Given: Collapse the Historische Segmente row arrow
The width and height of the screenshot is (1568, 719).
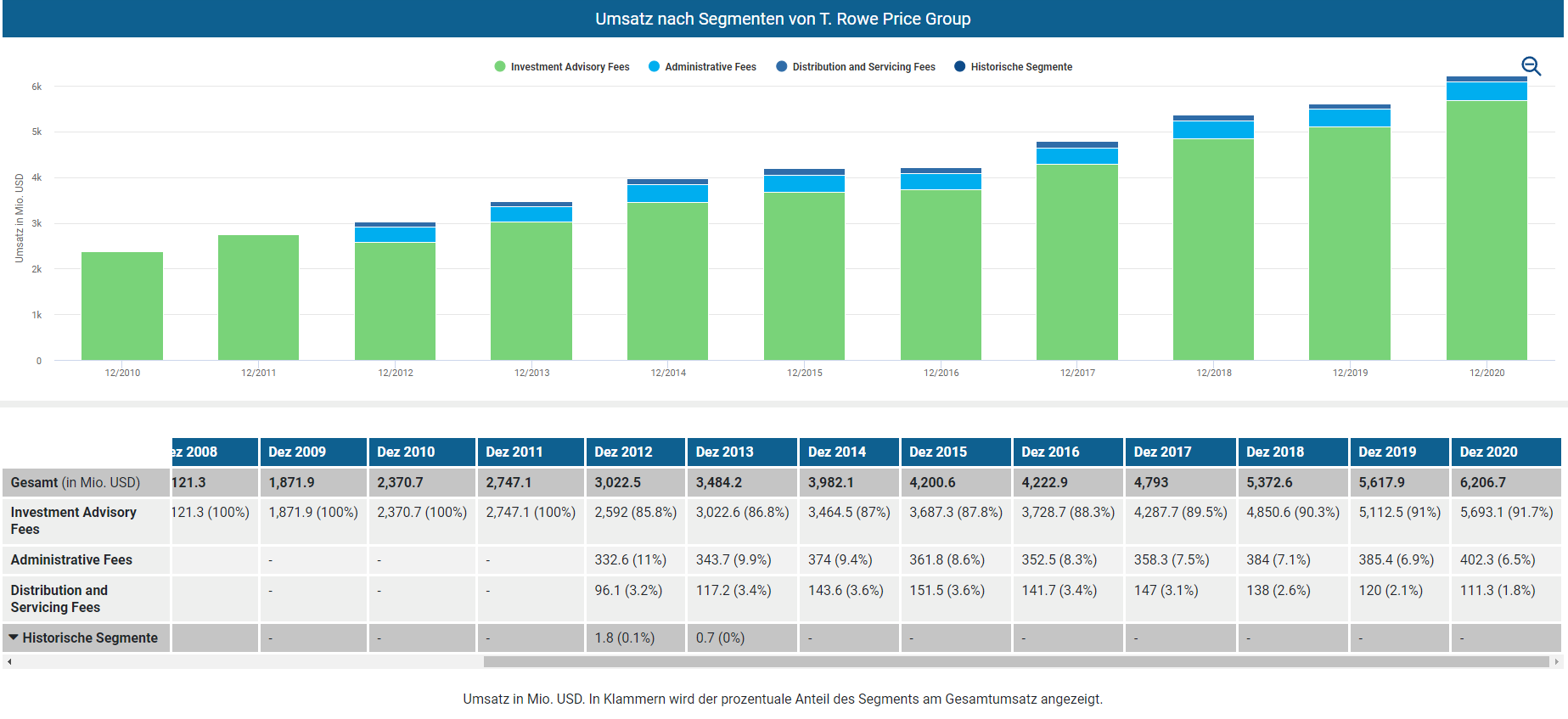Looking at the screenshot, I should [x=14, y=638].
